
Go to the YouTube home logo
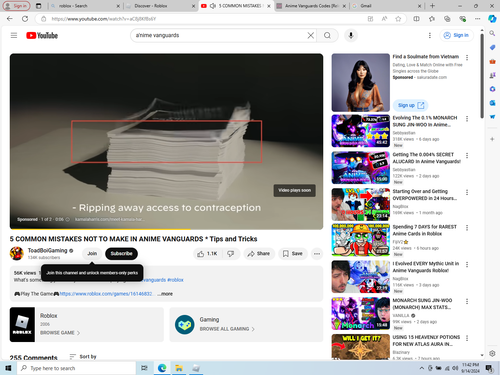click(x=42, y=35)
